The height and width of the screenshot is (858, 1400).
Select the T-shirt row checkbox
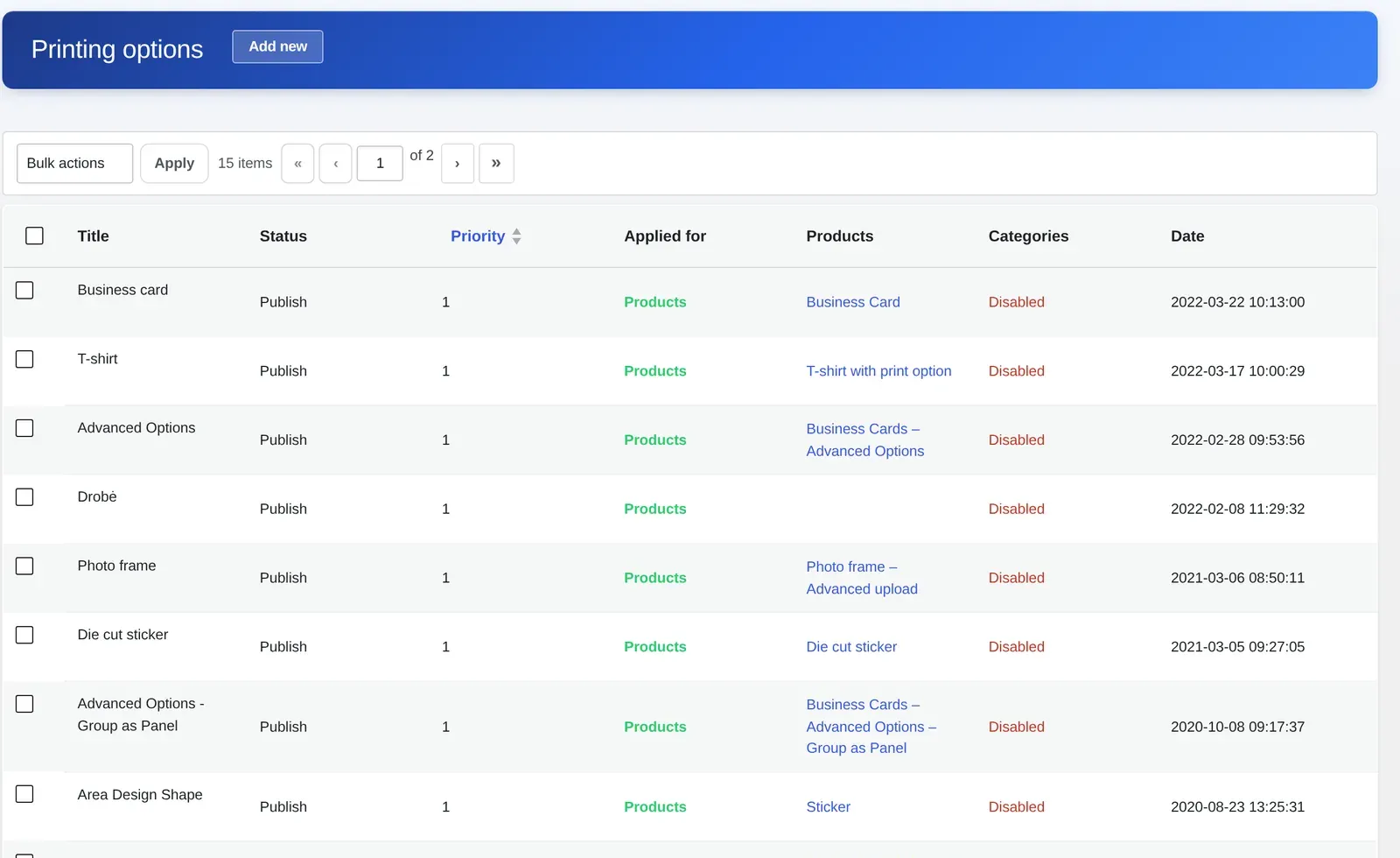pyautogui.click(x=24, y=359)
